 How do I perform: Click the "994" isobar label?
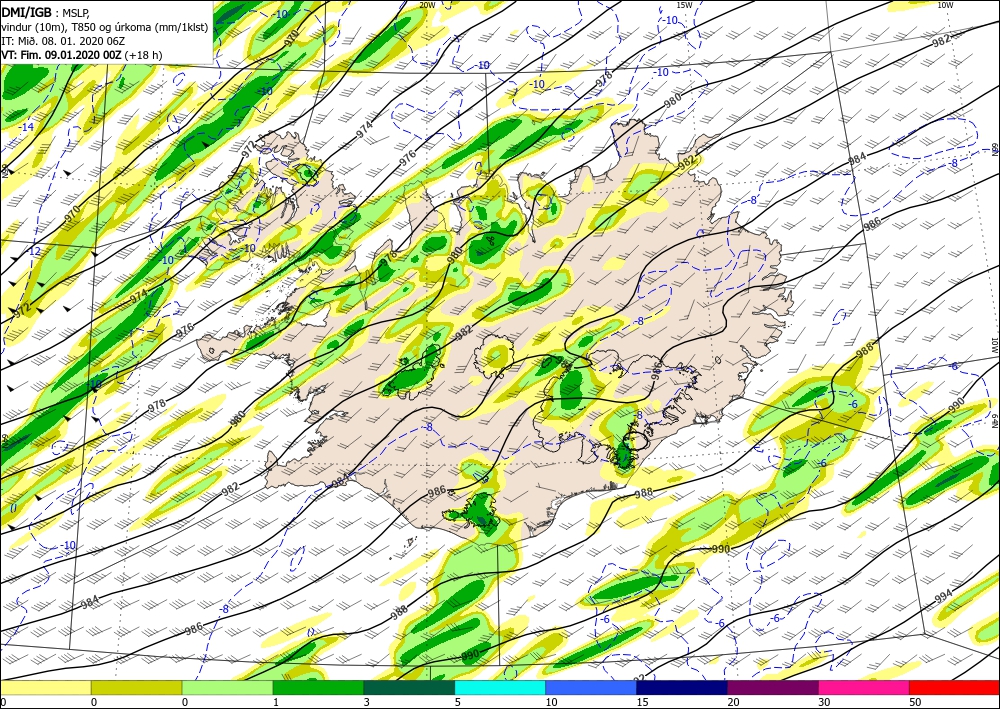(x=943, y=595)
